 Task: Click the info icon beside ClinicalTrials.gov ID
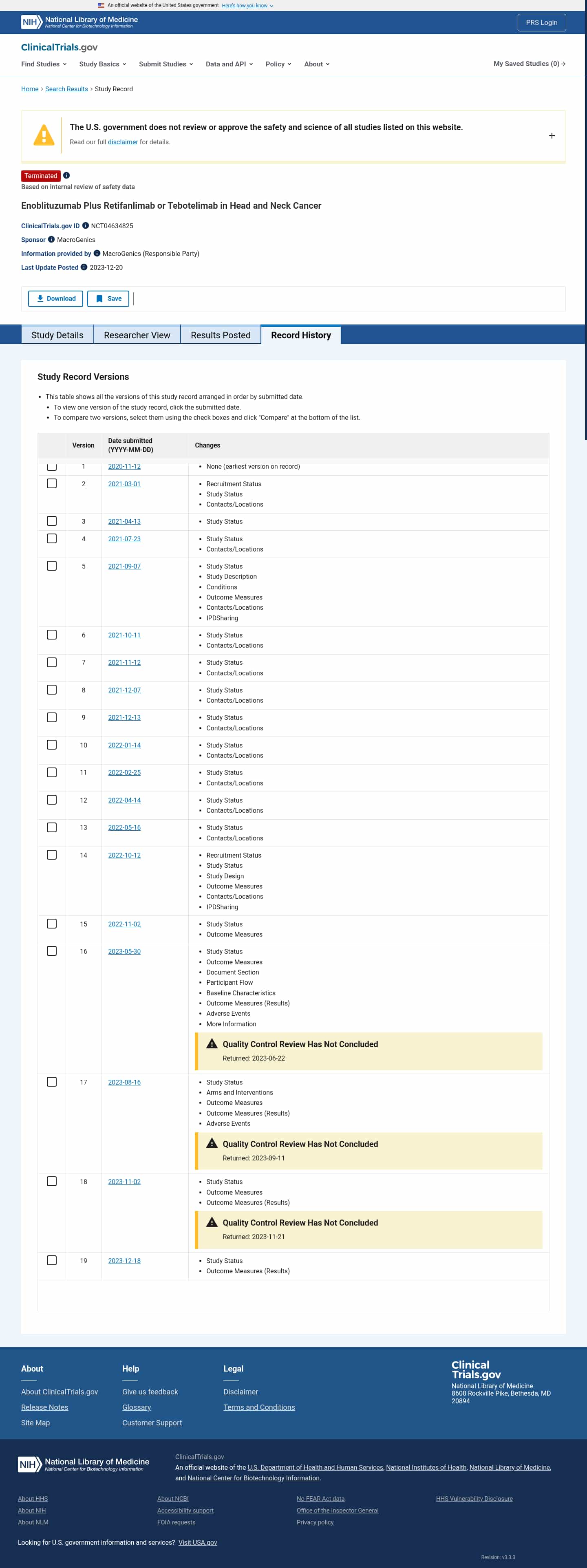pyautogui.click(x=85, y=225)
